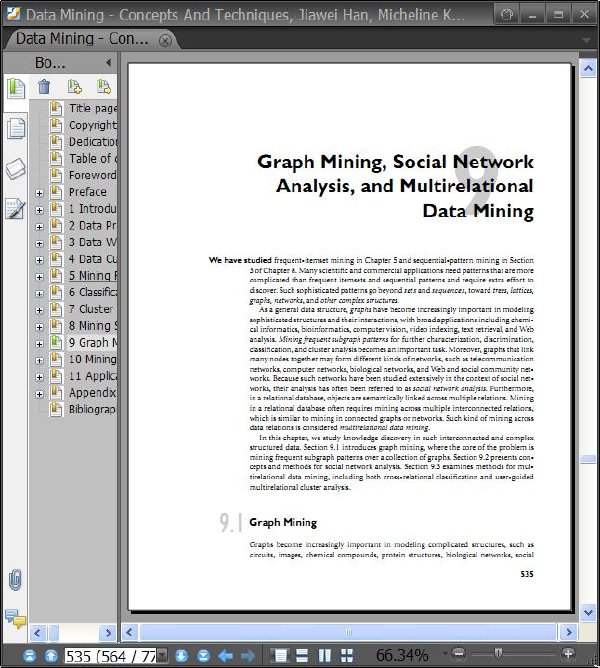Viewport: 600px width, 668px height.
Task: Click bookmarks panel scroll right arrow
Action: coord(108,633)
